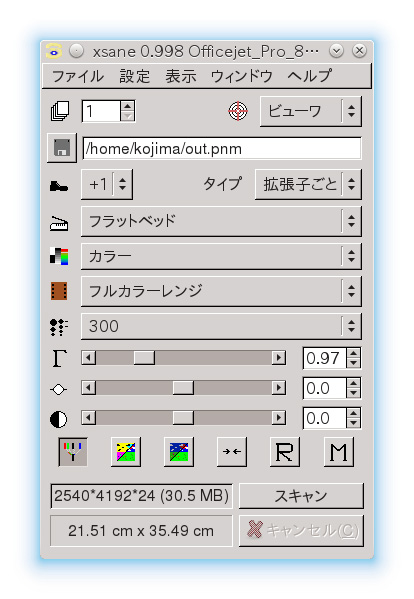Open the 300 resolution dropdown
The width and height of the screenshot is (414, 599).
point(221,326)
